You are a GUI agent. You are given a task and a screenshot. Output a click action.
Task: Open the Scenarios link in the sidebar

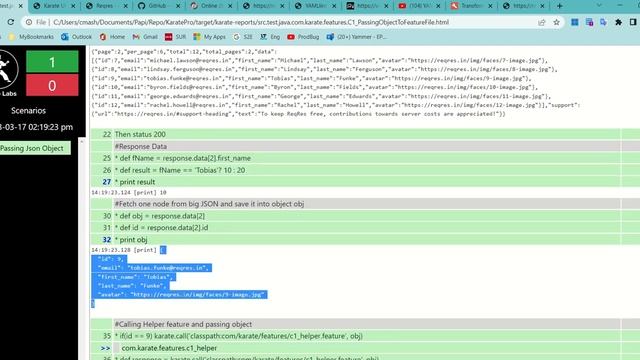pyautogui.click(x=29, y=111)
